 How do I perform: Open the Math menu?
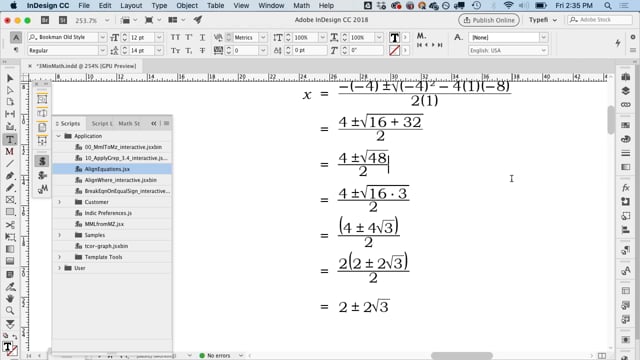pyautogui.click(x=301, y=6)
